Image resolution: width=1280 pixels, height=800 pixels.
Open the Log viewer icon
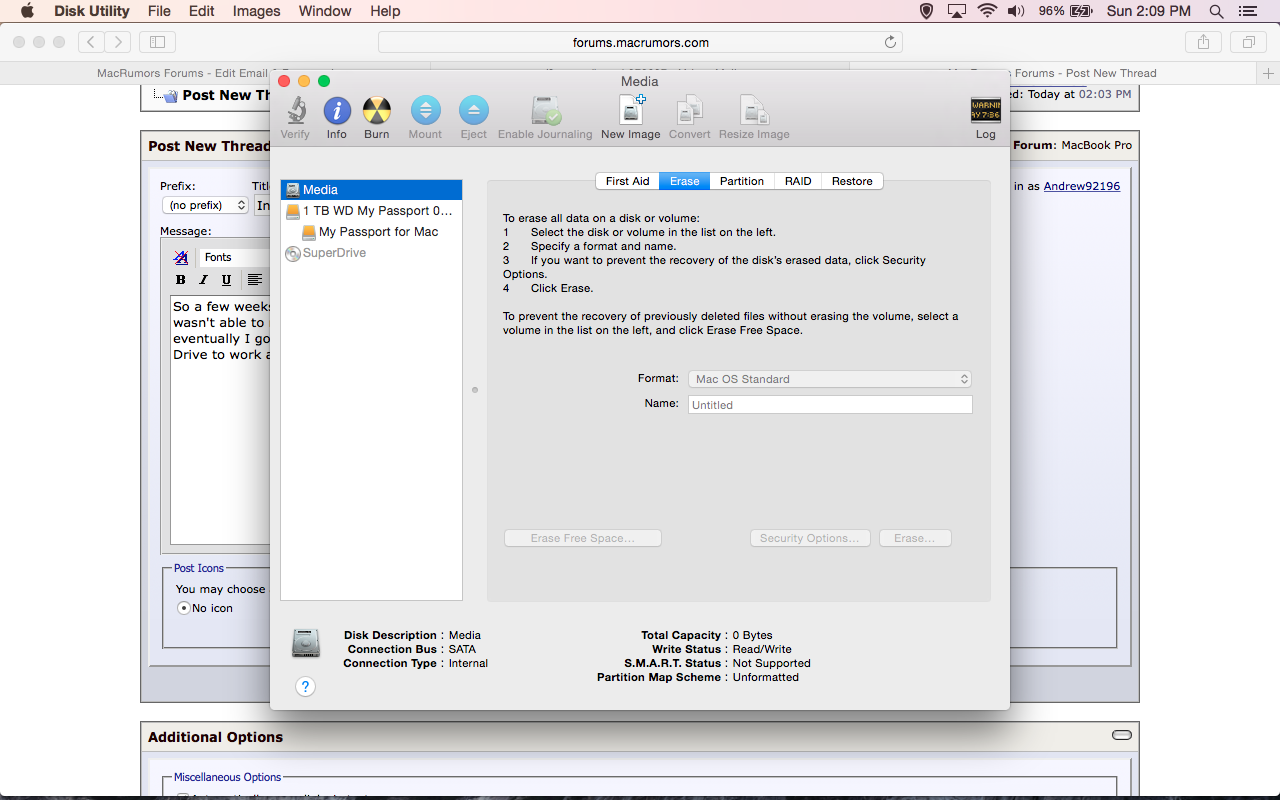click(x=985, y=111)
